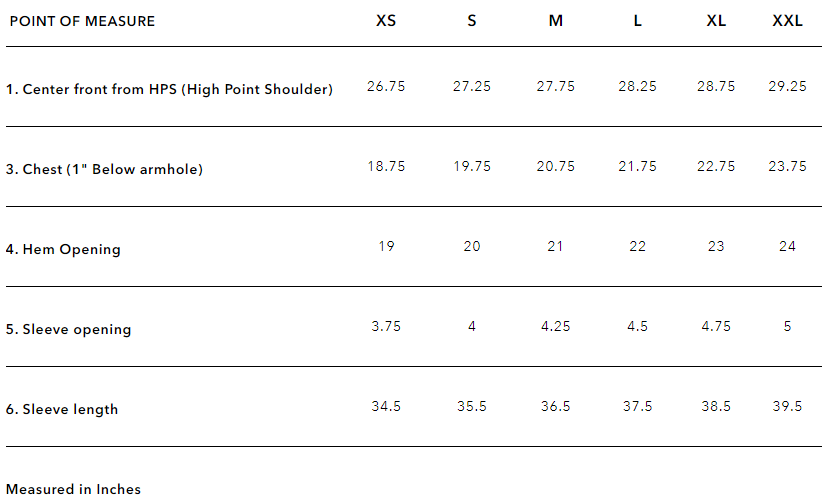Screen dimensions: 837x501
Task: Click the Measured in Inches note
Action: (x=73, y=489)
